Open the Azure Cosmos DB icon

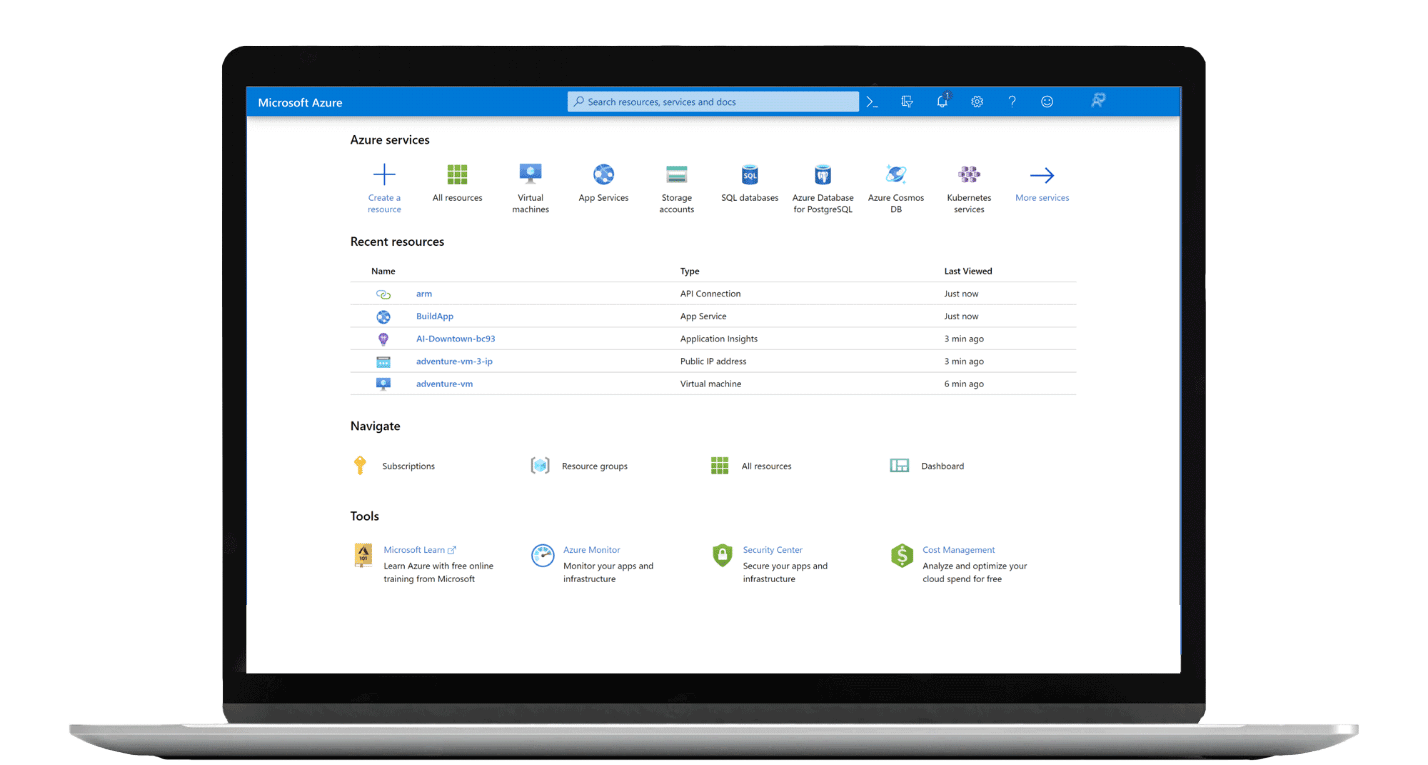[896, 175]
